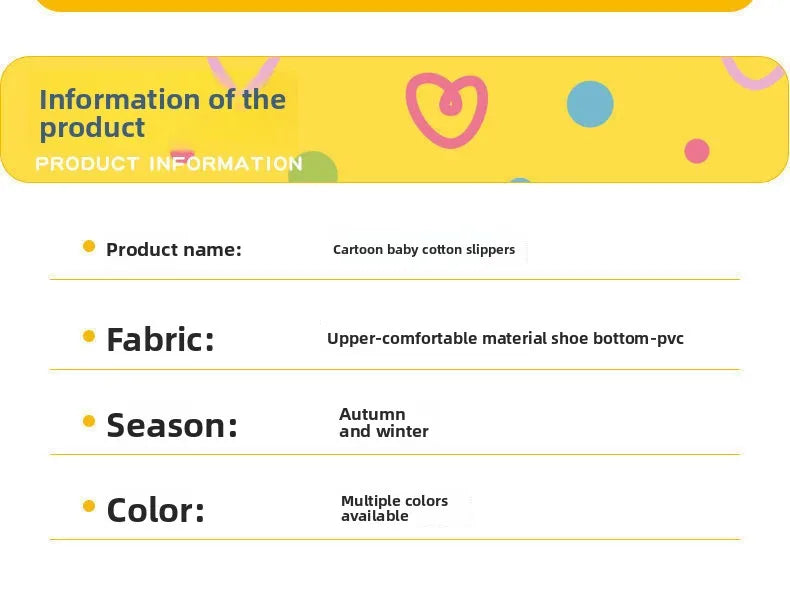Click the orange bullet beside Season
Viewport: 790px width, 589px height.
(89, 421)
